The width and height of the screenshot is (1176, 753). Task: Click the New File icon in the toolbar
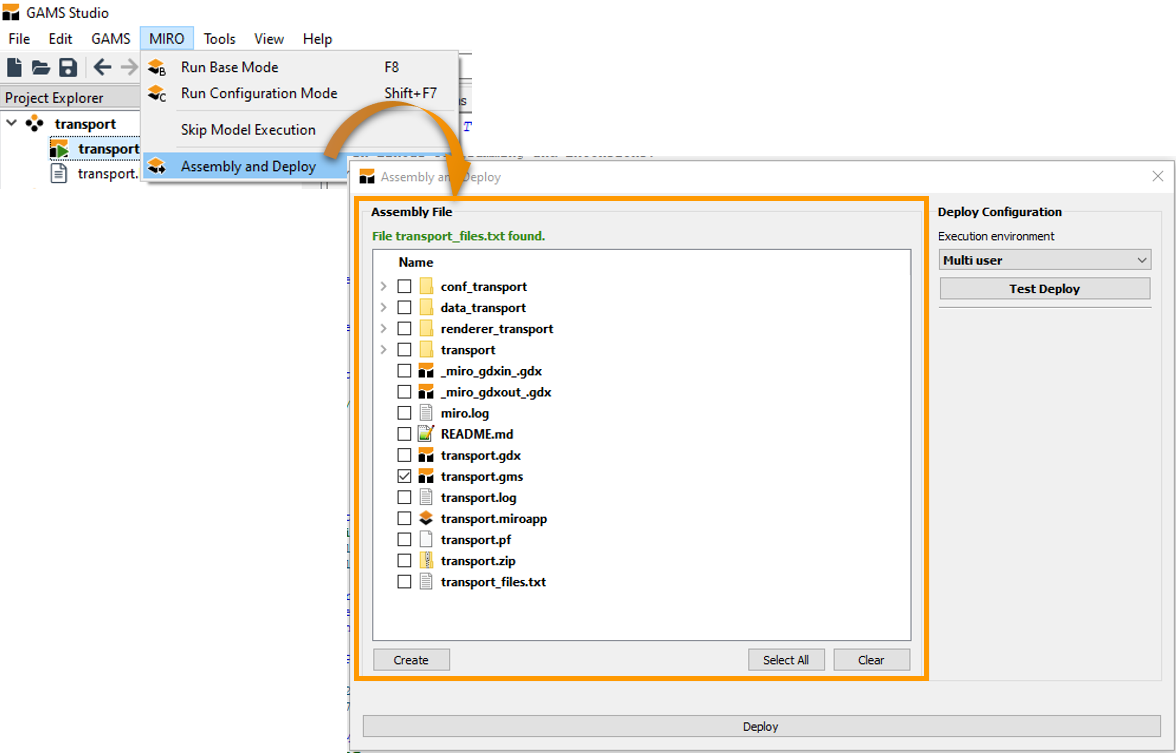point(13,67)
